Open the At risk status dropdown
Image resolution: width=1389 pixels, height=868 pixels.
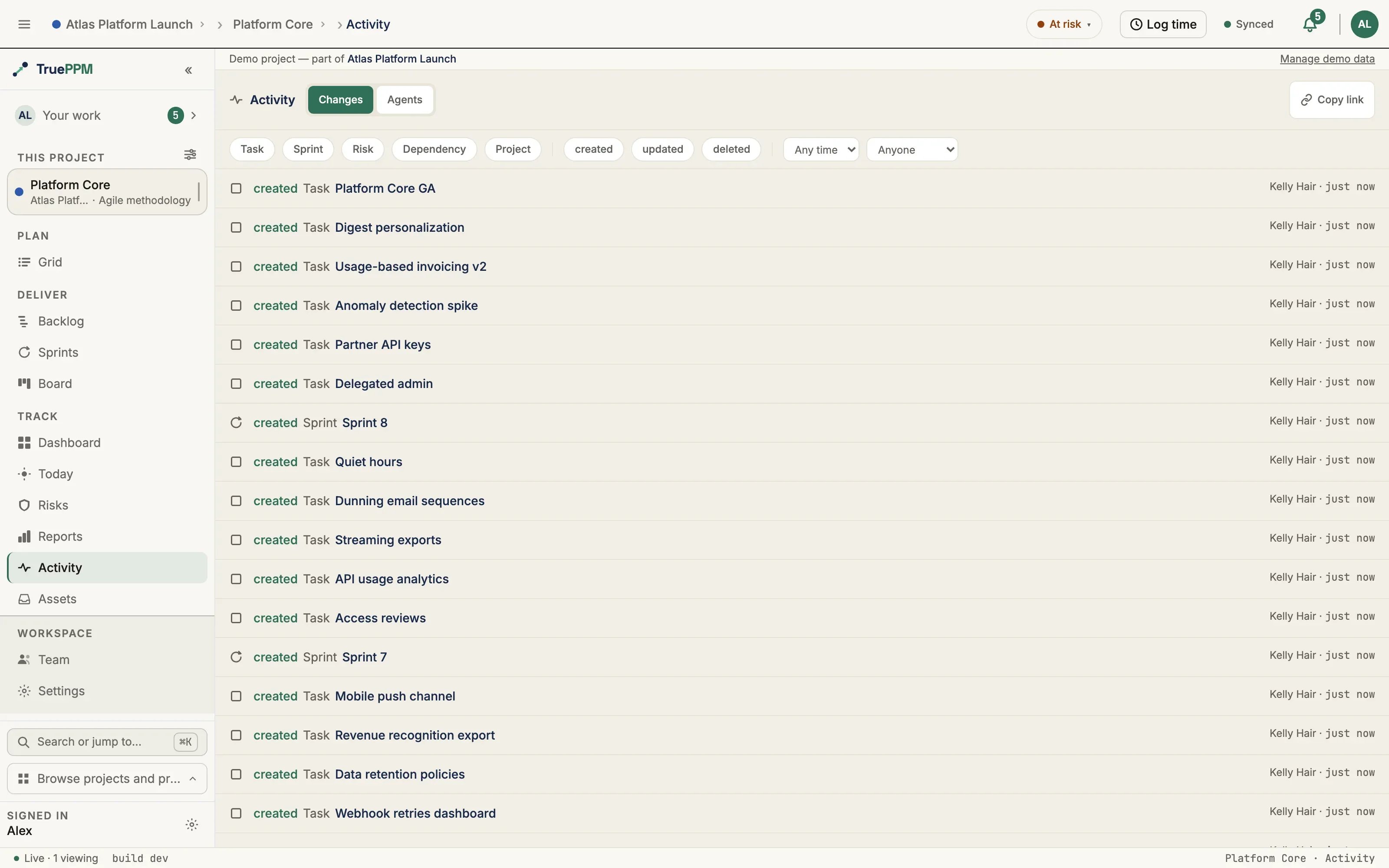tap(1064, 24)
